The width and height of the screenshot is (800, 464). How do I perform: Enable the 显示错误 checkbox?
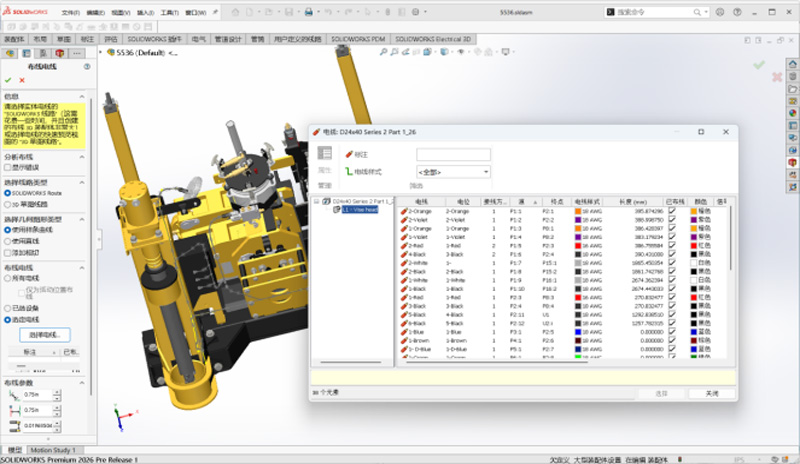[x=8, y=167]
